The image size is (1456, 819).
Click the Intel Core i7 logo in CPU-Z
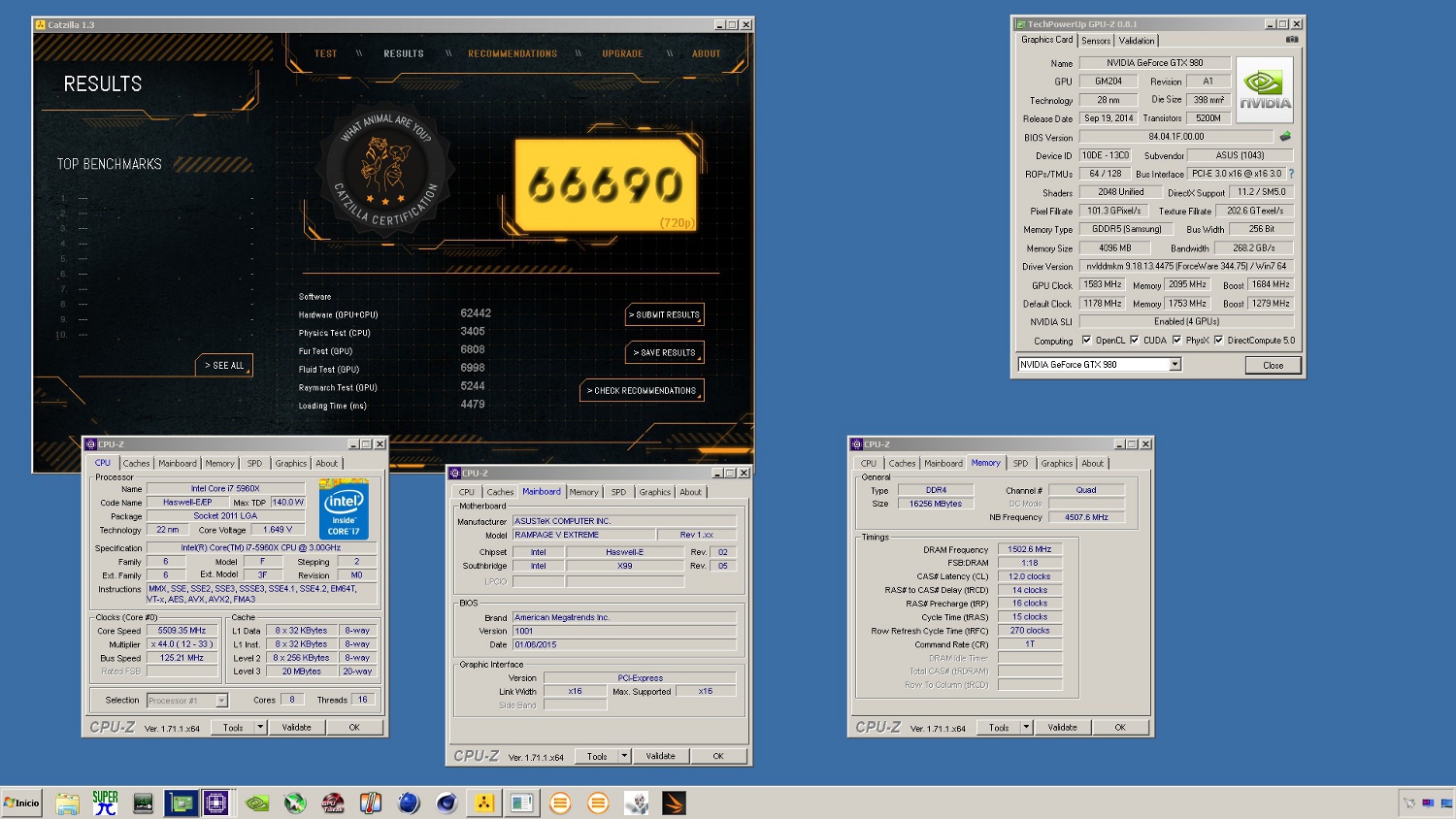(344, 509)
